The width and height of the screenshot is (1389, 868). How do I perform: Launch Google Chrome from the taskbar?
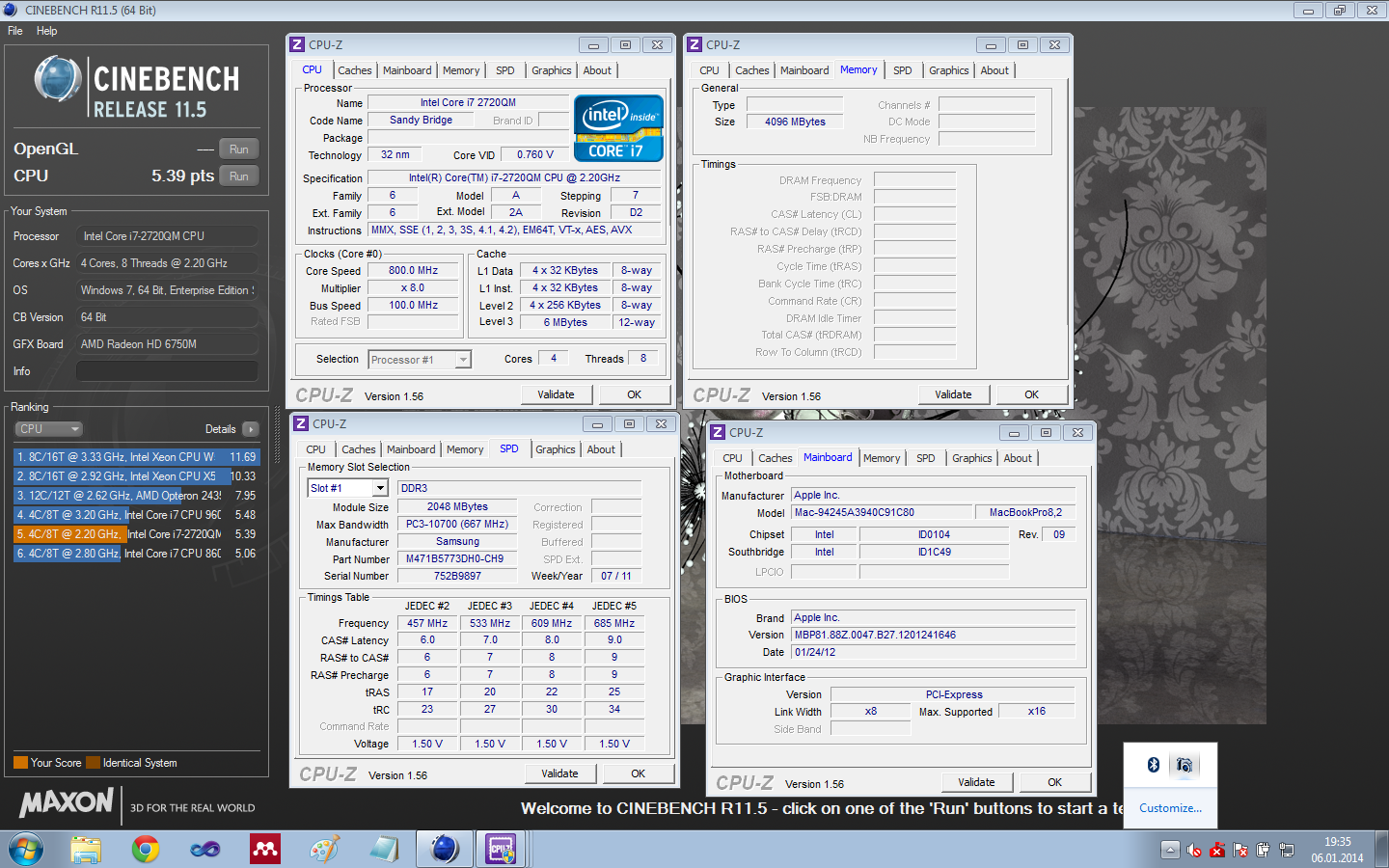click(x=146, y=850)
